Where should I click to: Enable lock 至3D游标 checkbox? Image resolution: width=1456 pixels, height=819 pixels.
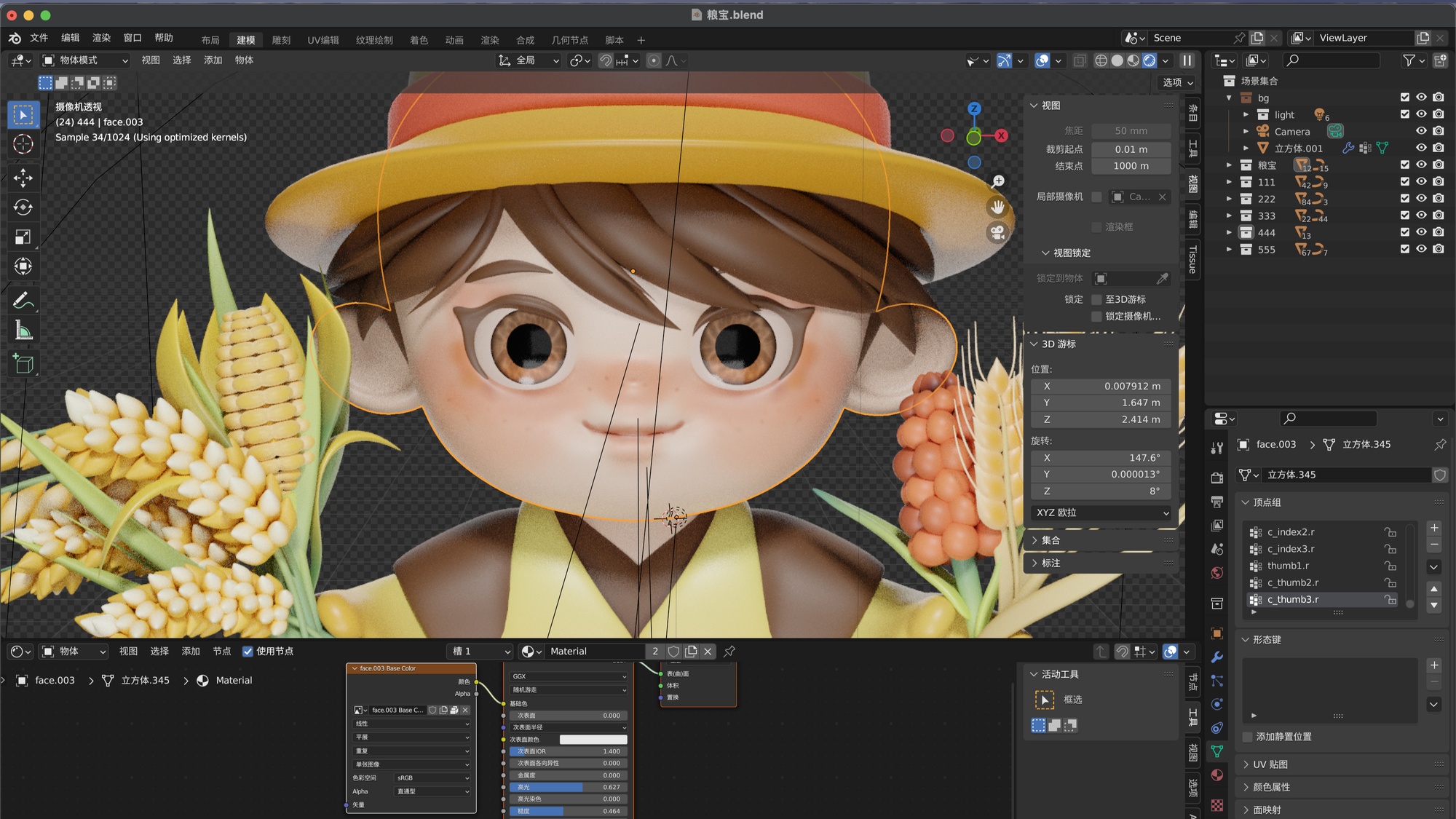1096,299
